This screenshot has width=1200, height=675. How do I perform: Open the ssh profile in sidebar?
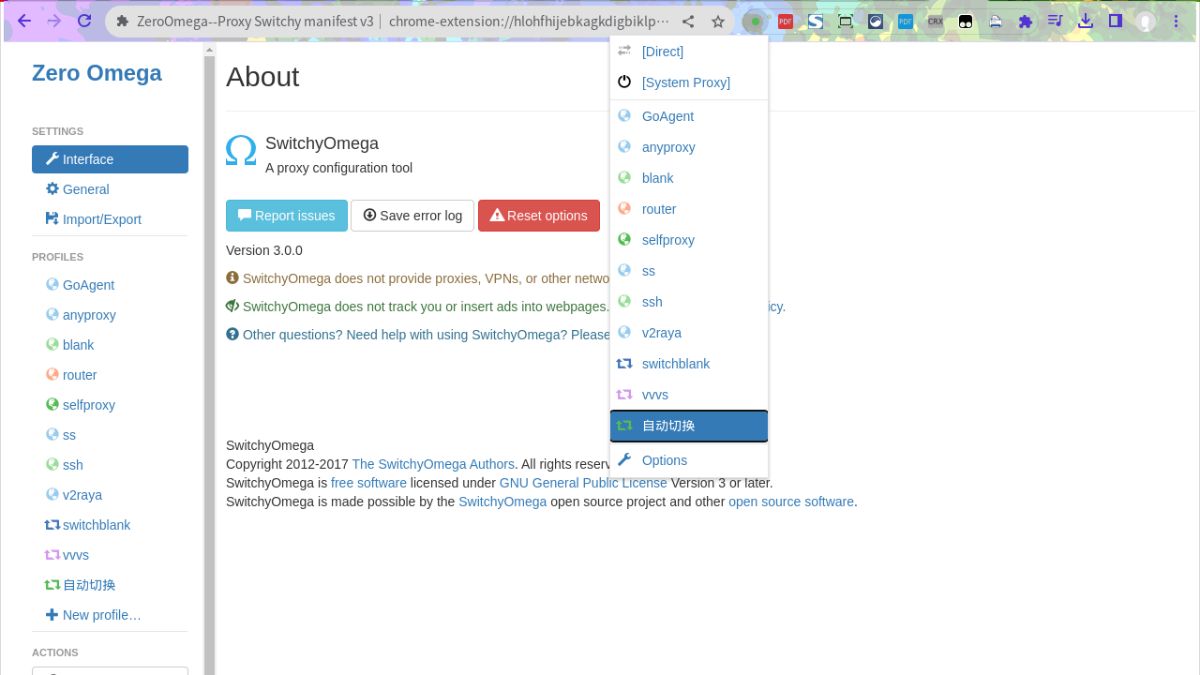tap(110, 465)
